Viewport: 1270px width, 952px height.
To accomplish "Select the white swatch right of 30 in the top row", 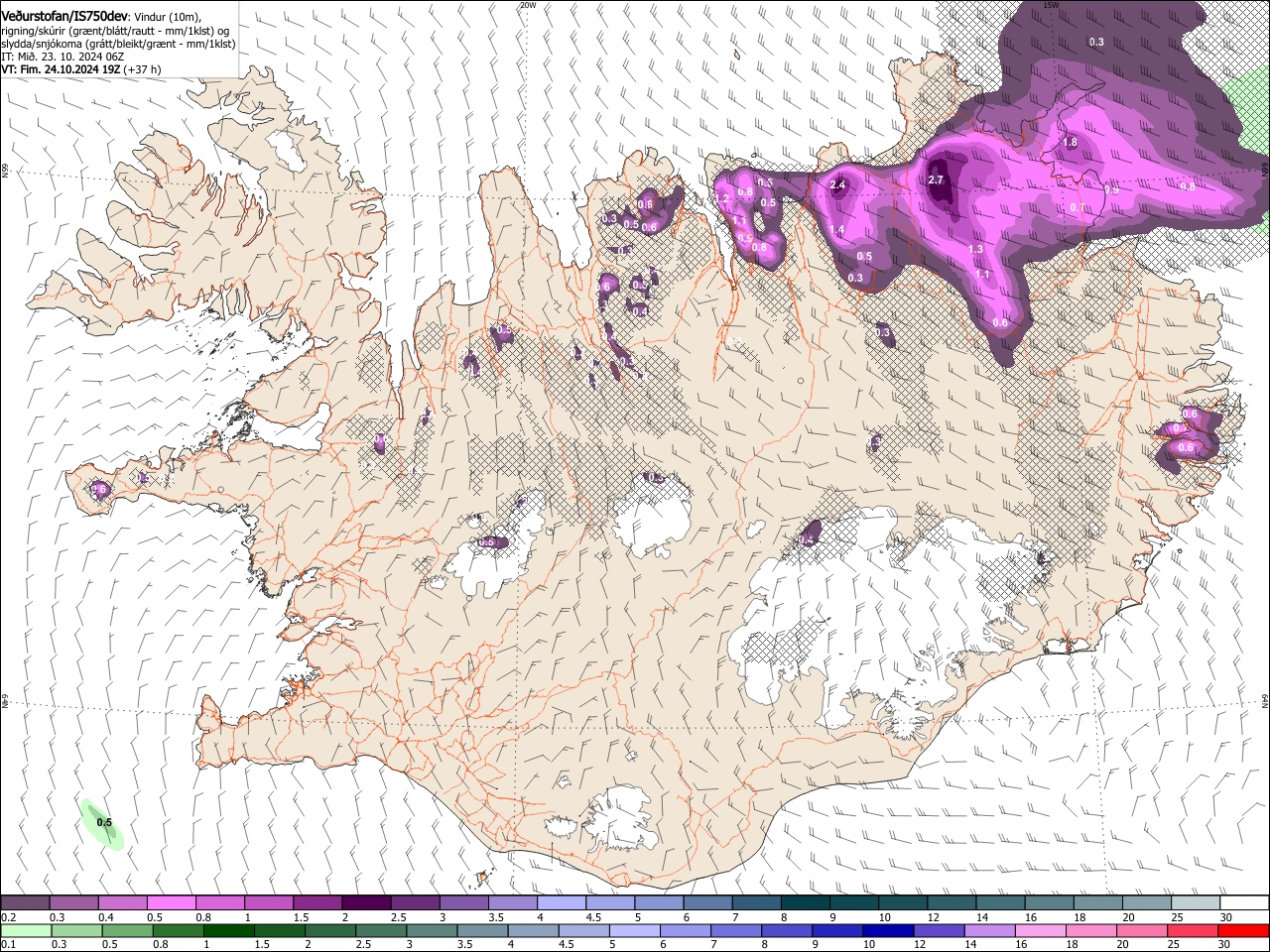I will coord(1245,902).
